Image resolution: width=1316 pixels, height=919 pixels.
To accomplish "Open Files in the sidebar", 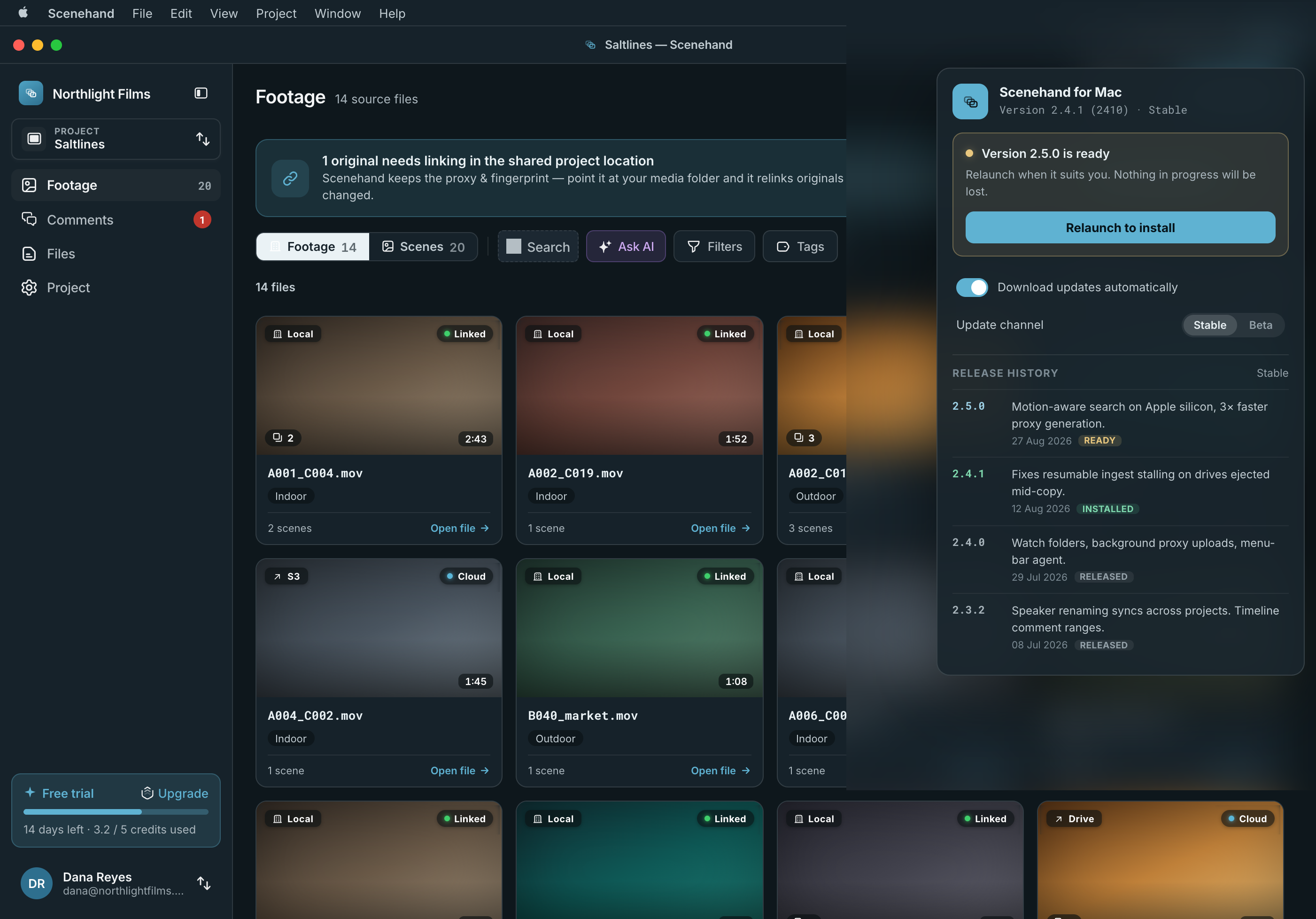I will point(116,253).
